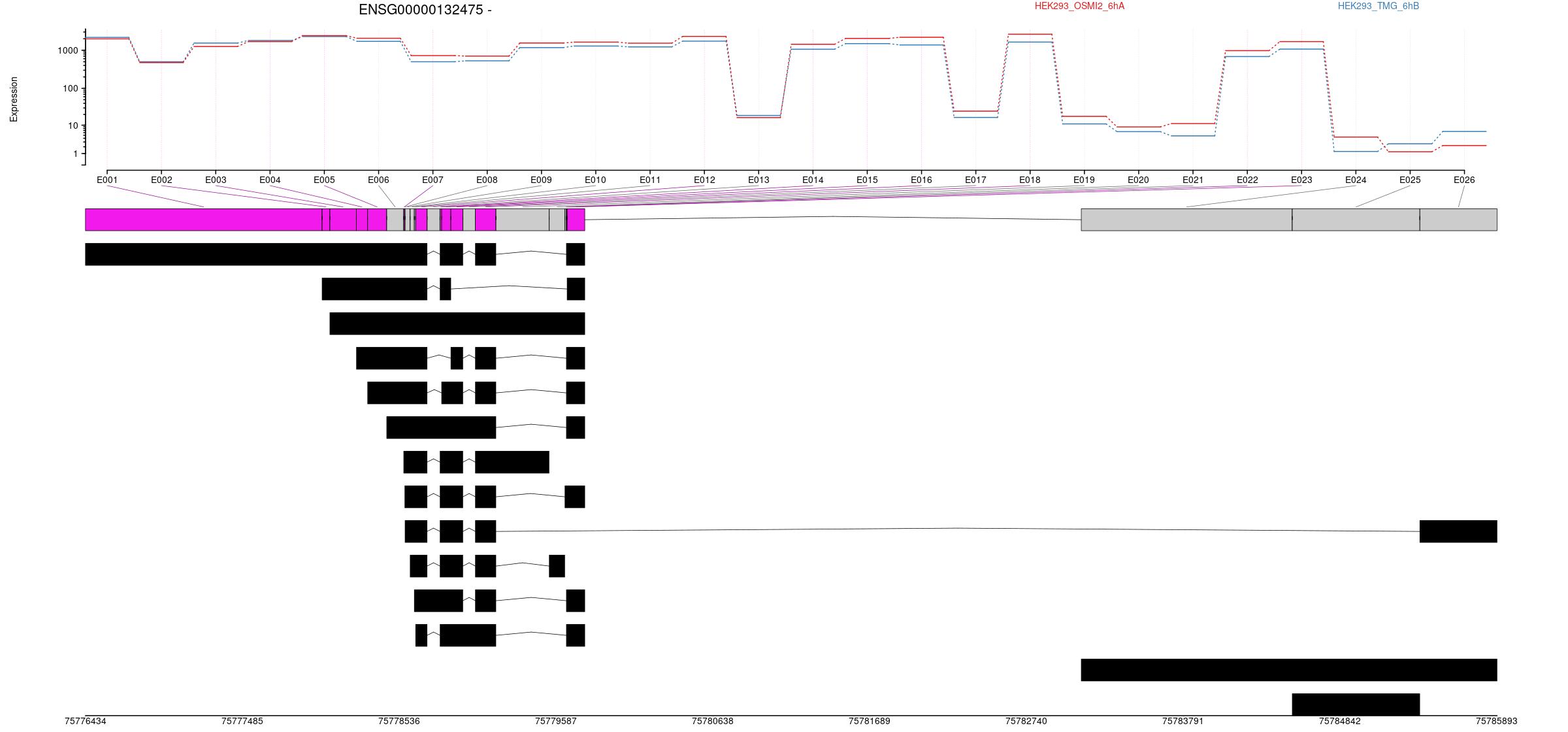Select exon bin label E023

pos(1301,180)
